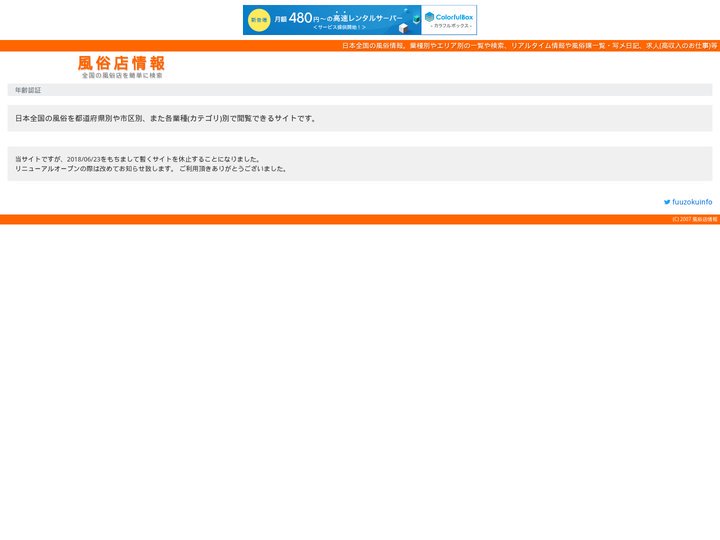This screenshot has width=720, height=540.
Task: Open the fuuzokuinfo Twitter link
Action: click(x=688, y=202)
